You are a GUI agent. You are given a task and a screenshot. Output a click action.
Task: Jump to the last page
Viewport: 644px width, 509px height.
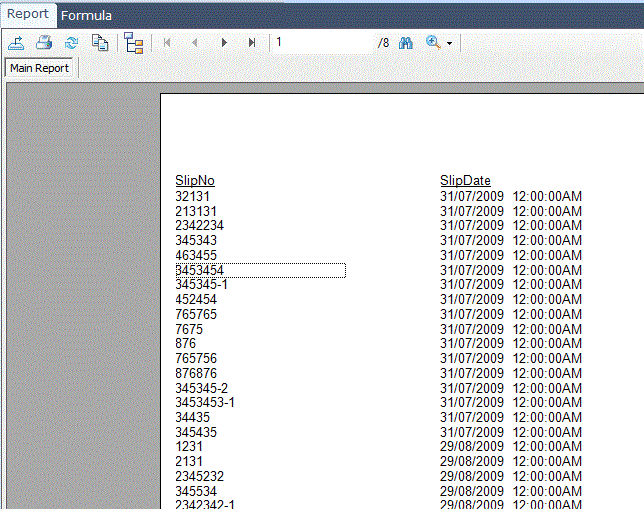pos(252,43)
